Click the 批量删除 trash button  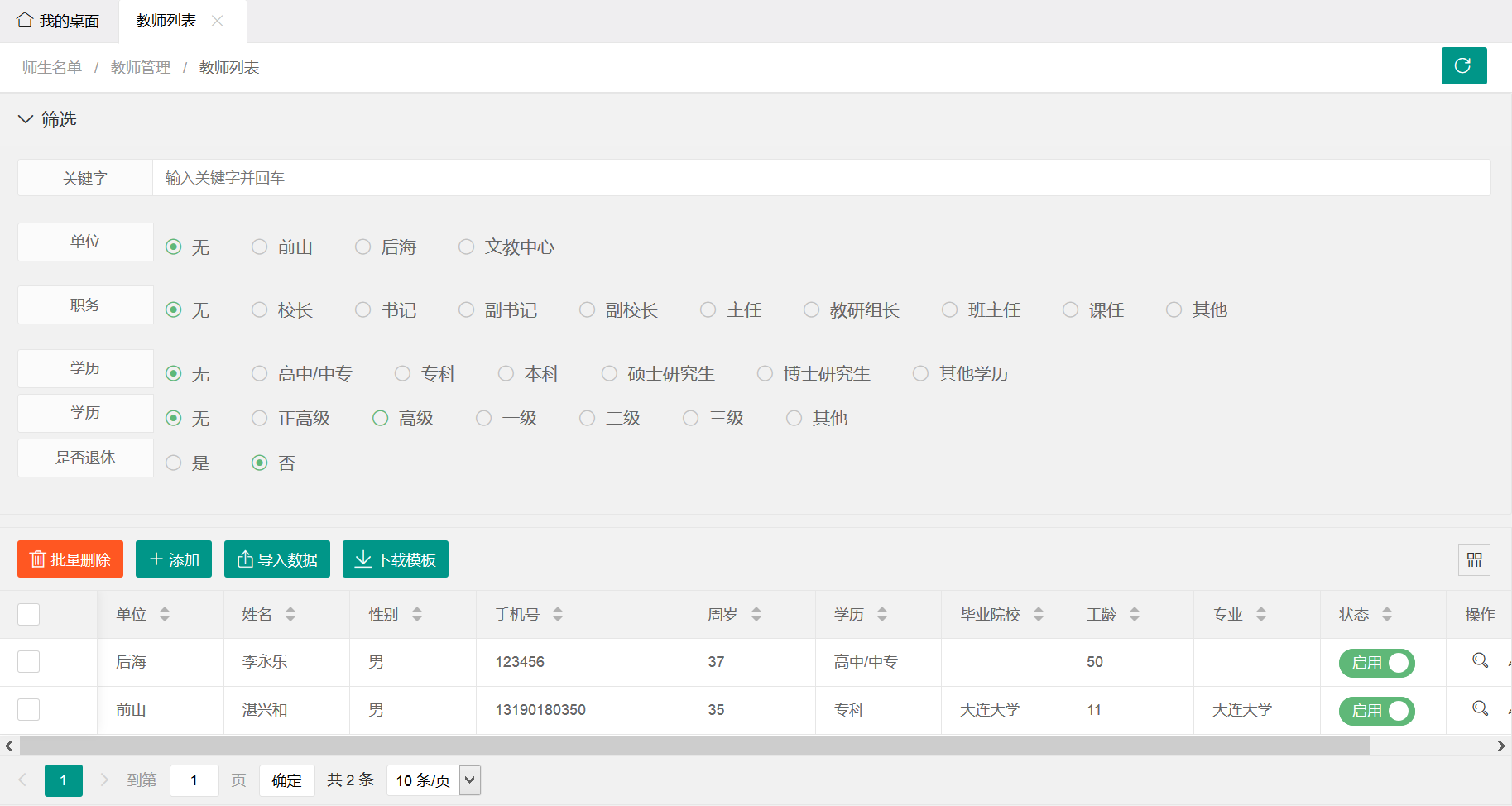point(70,559)
